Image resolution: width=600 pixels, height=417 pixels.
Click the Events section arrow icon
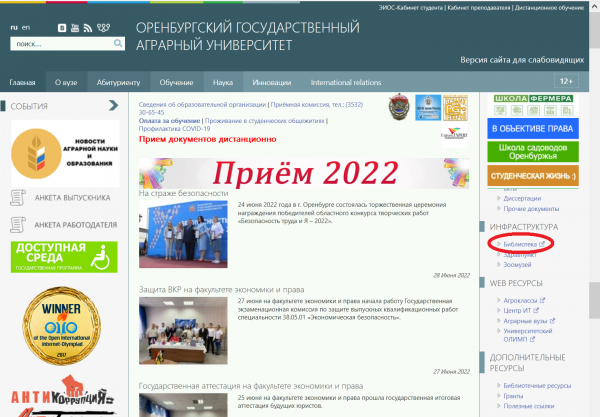point(113,105)
